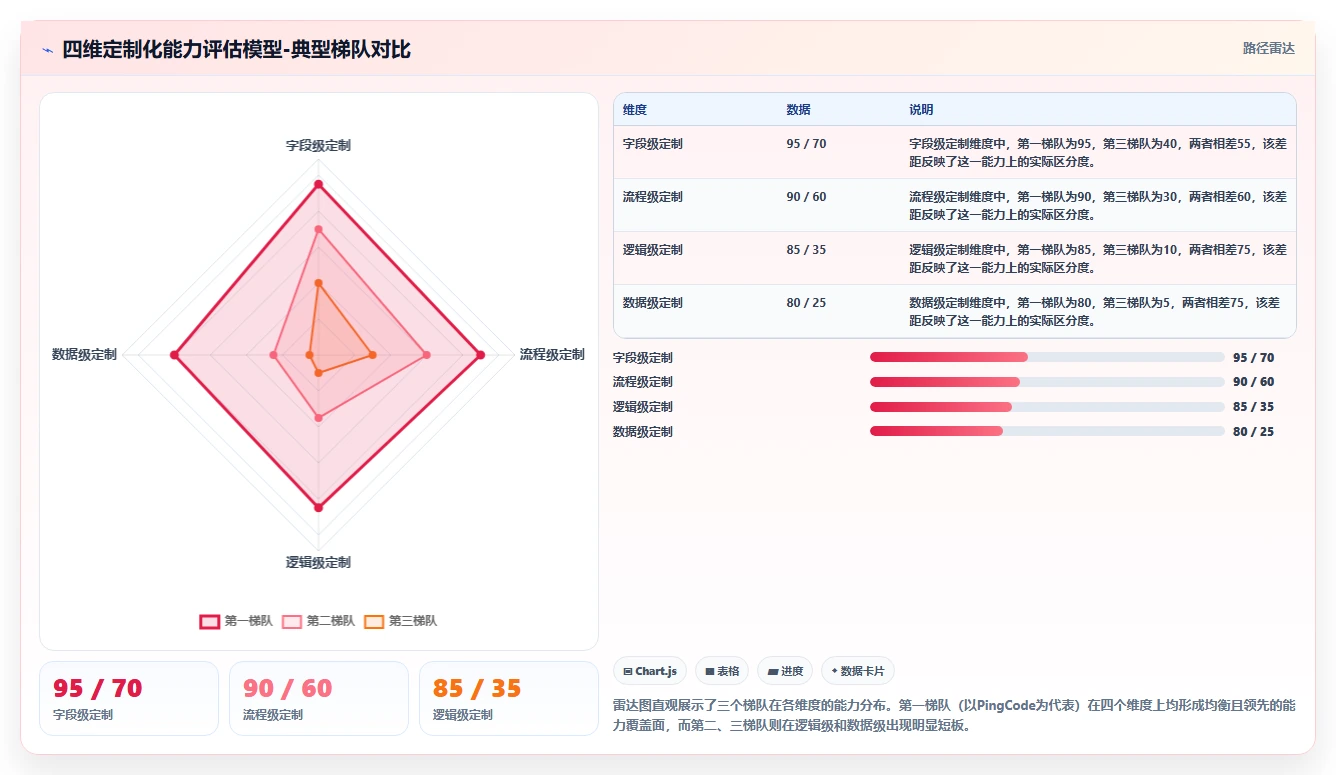1336x775 pixels.
Task: Click the page title 四维定制化能力评估模型-典型梯队对比
Action: pyautogui.click(x=236, y=50)
